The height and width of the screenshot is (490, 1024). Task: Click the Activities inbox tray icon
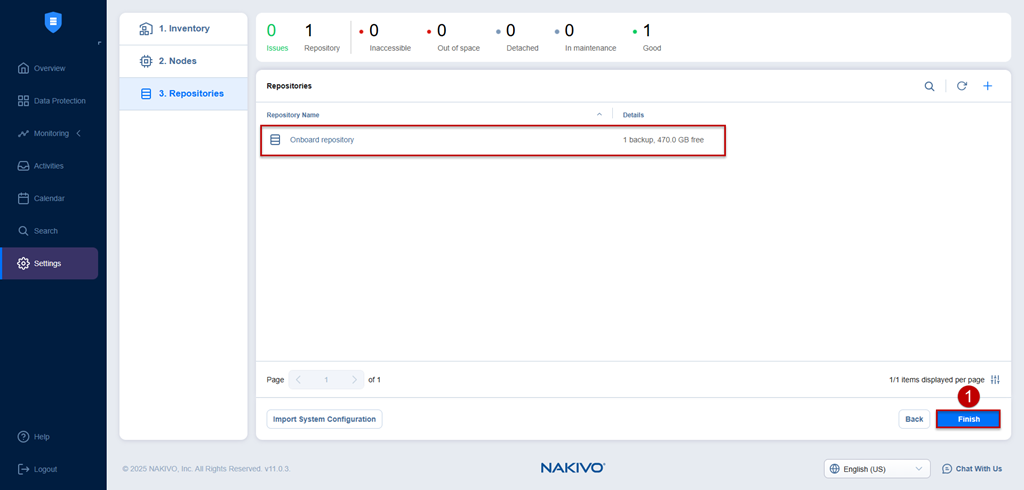coord(24,166)
